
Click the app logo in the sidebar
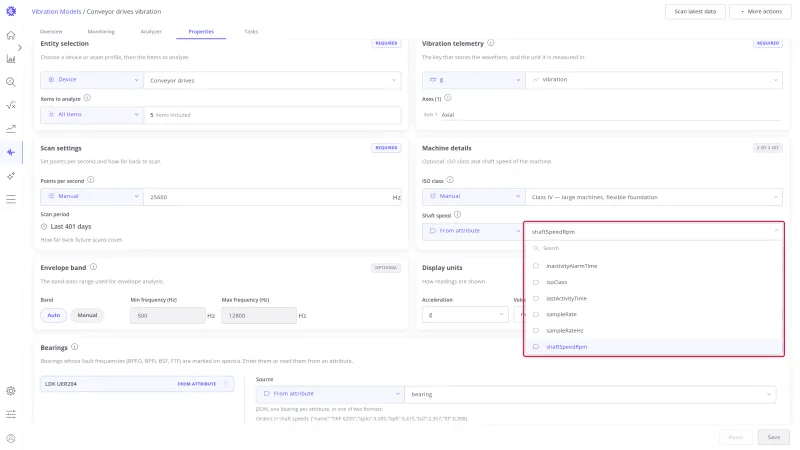point(11,11)
